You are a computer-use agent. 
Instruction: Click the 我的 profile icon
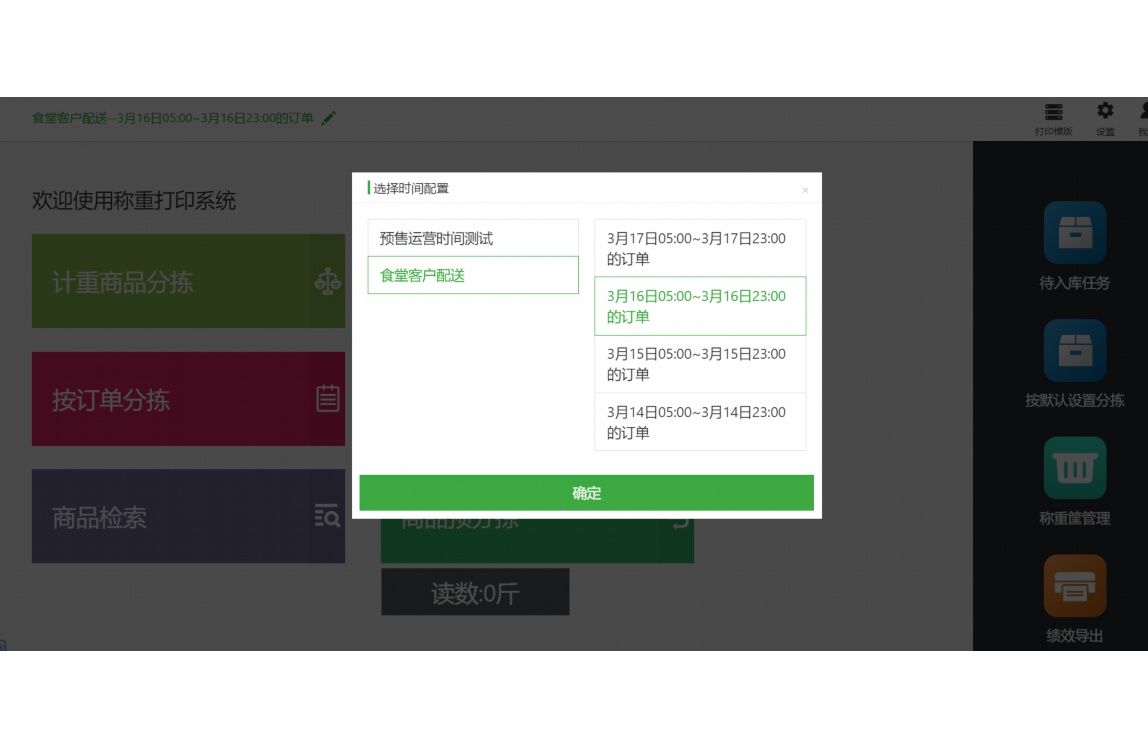1144,112
